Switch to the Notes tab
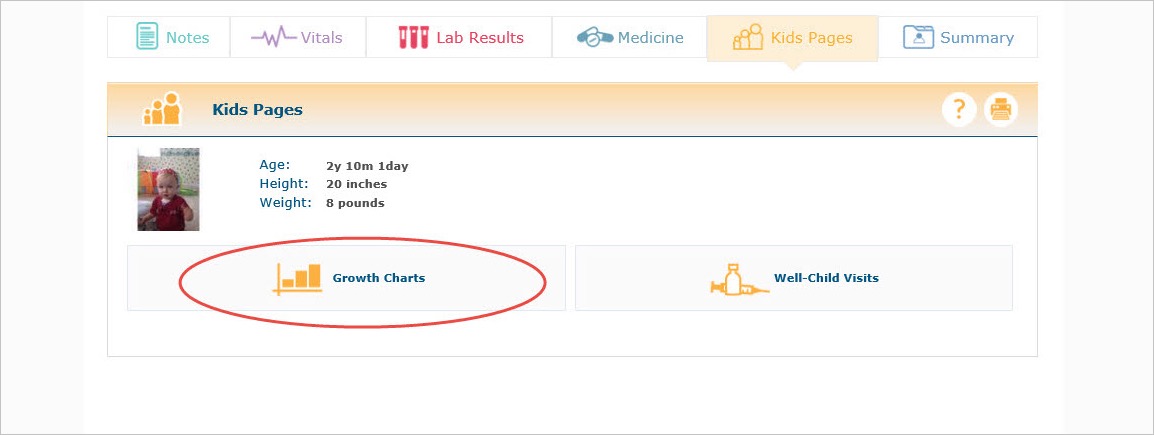Viewport: 1154px width, 435px height. tap(169, 37)
